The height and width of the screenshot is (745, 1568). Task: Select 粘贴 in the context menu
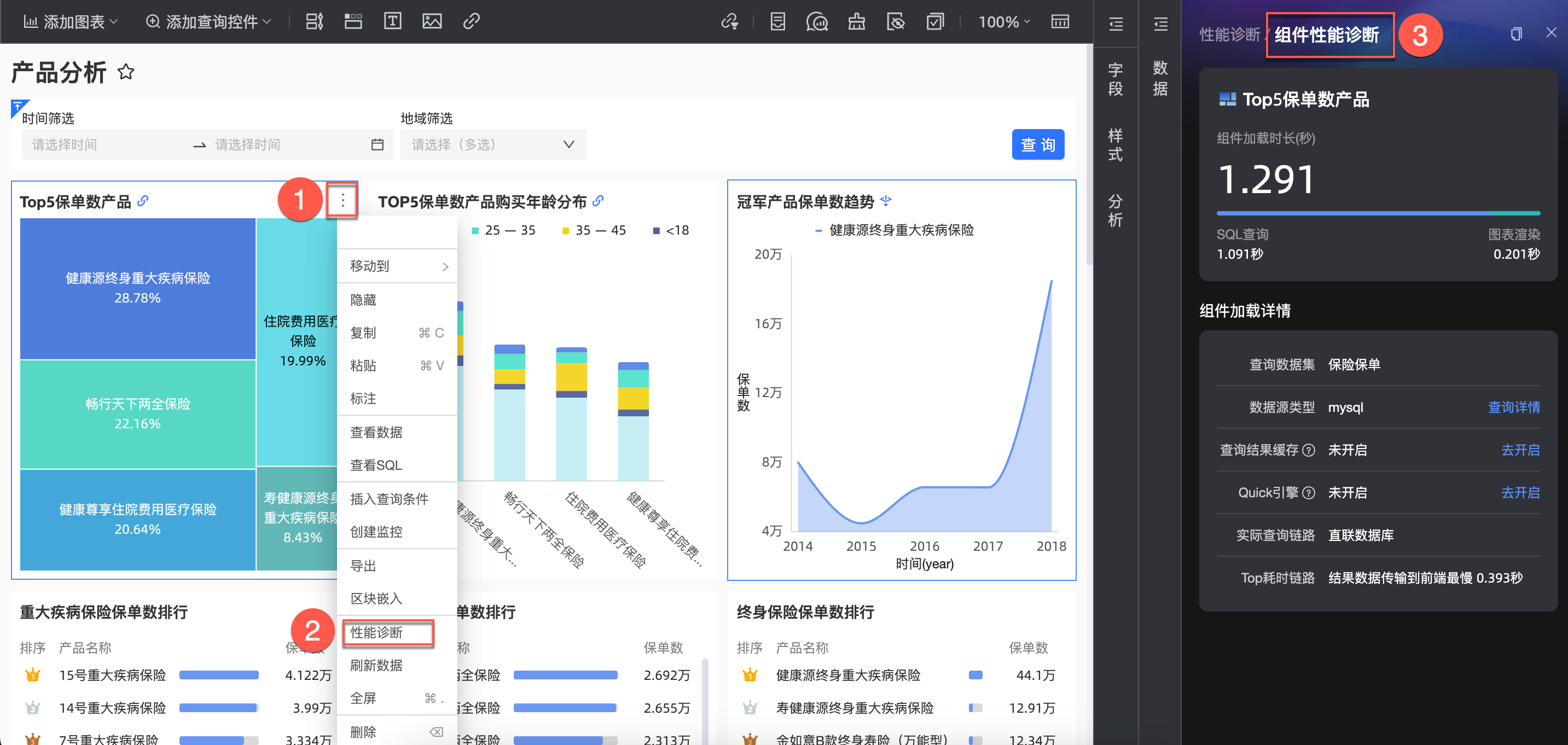[398, 366]
